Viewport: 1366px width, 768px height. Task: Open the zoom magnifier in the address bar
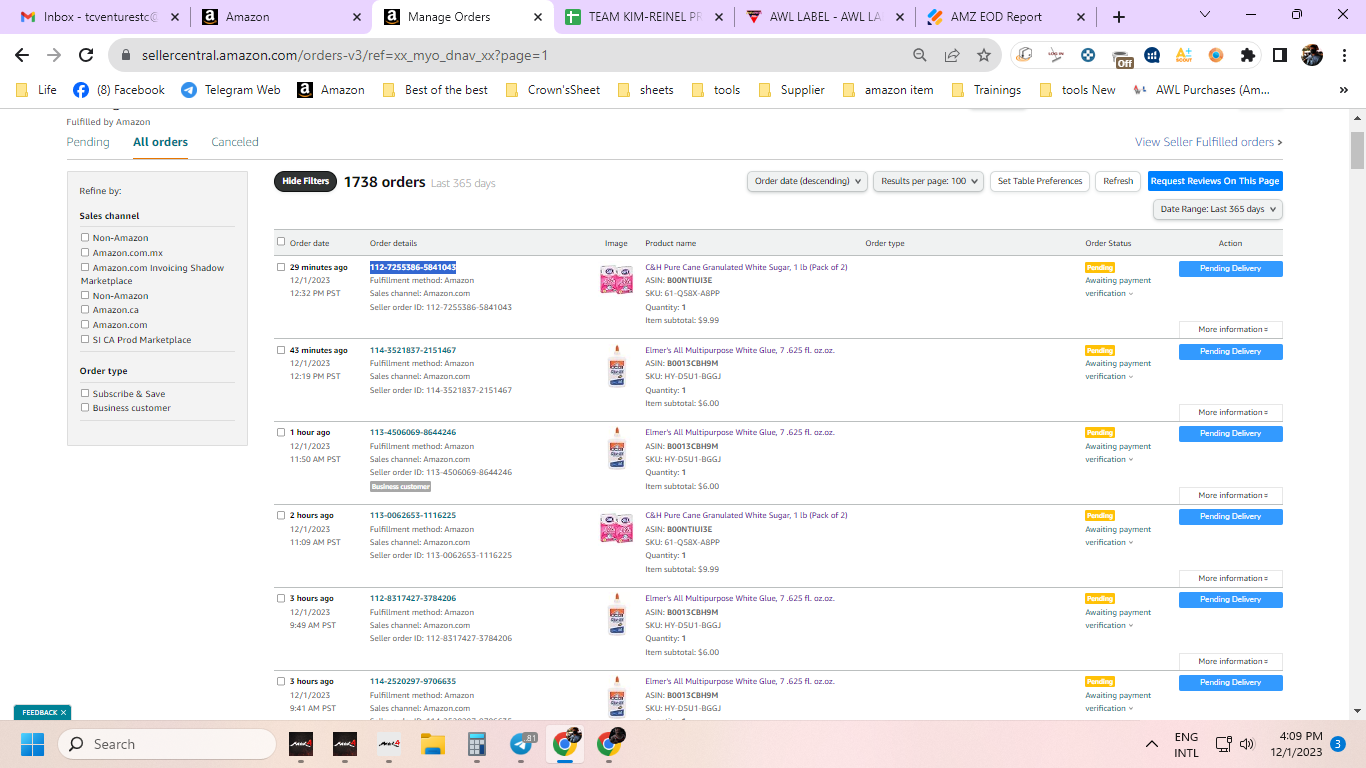[x=920, y=56]
